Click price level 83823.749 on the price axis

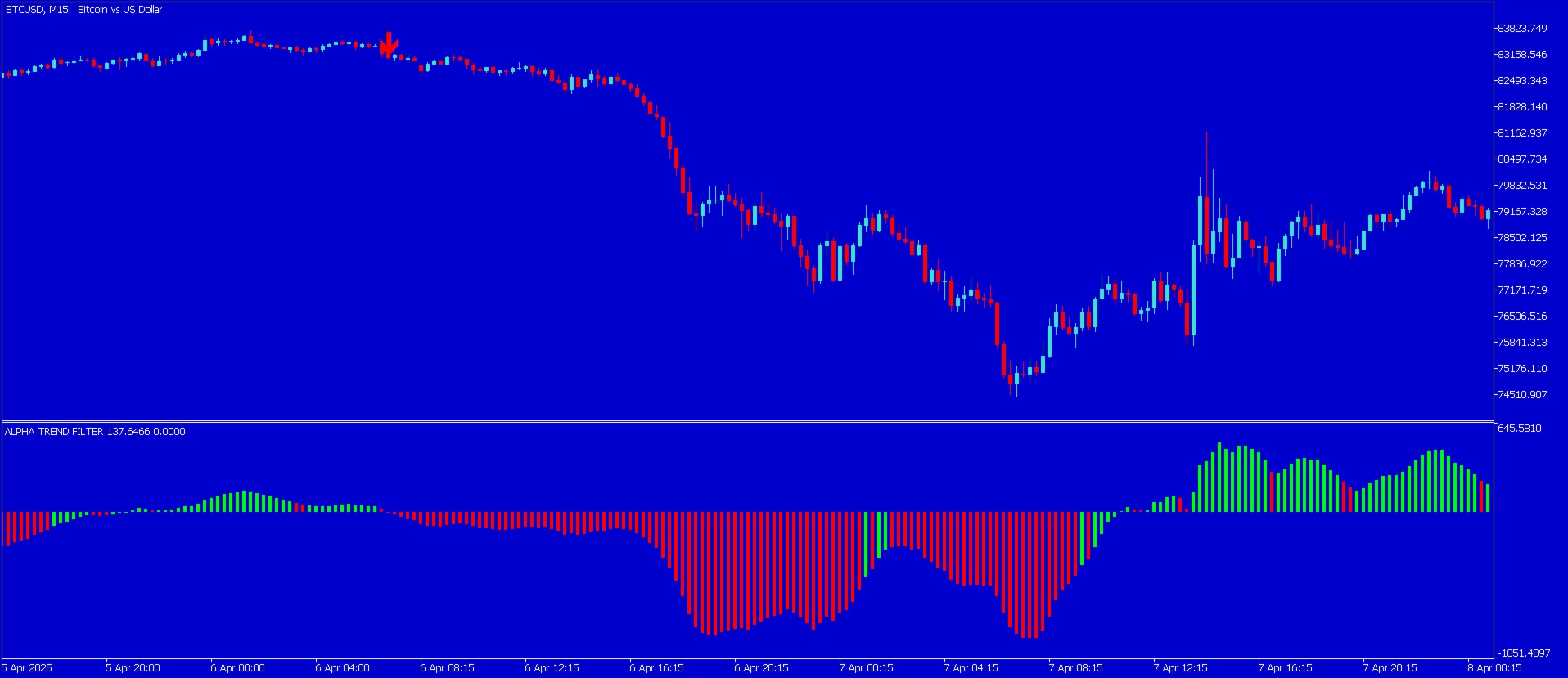click(1522, 29)
